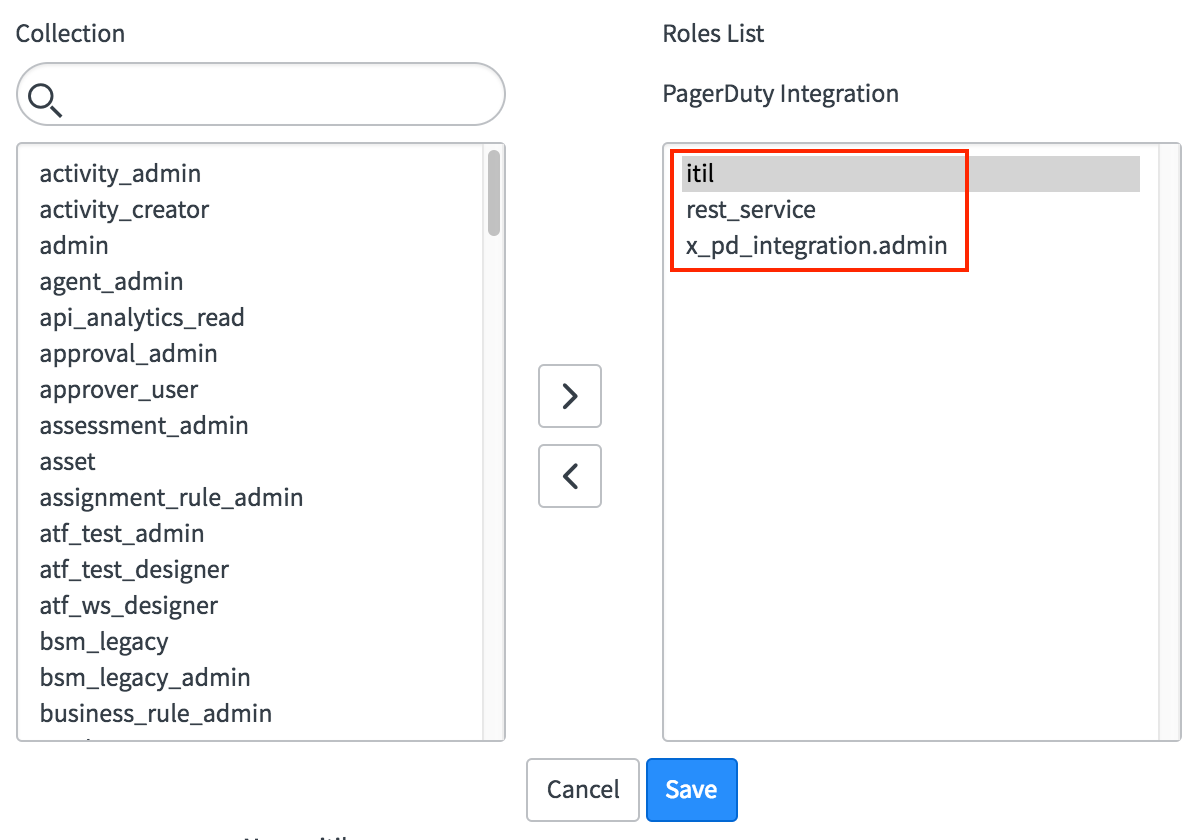Click the Collection list scrollbar thumb

tap(494, 193)
